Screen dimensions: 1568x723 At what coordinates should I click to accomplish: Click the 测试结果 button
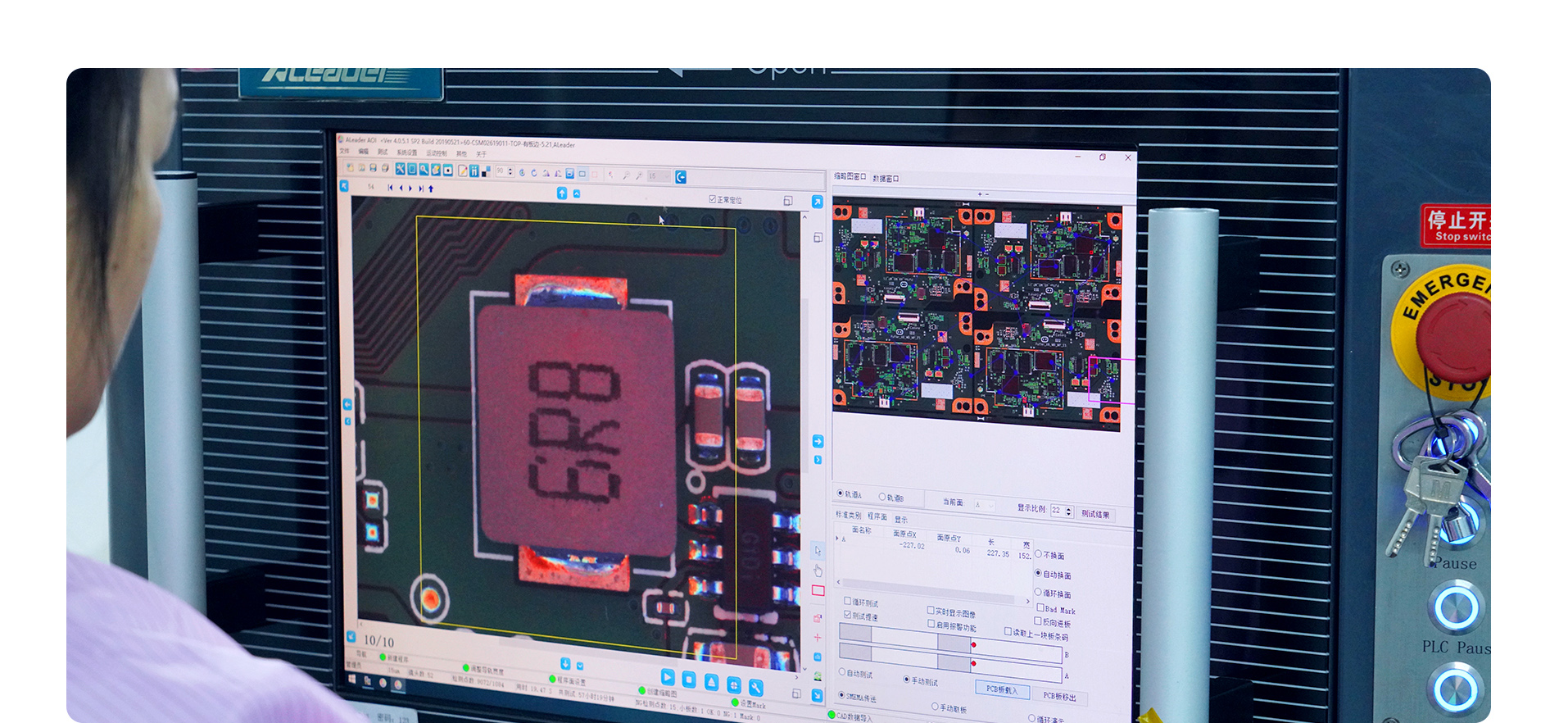1095,514
